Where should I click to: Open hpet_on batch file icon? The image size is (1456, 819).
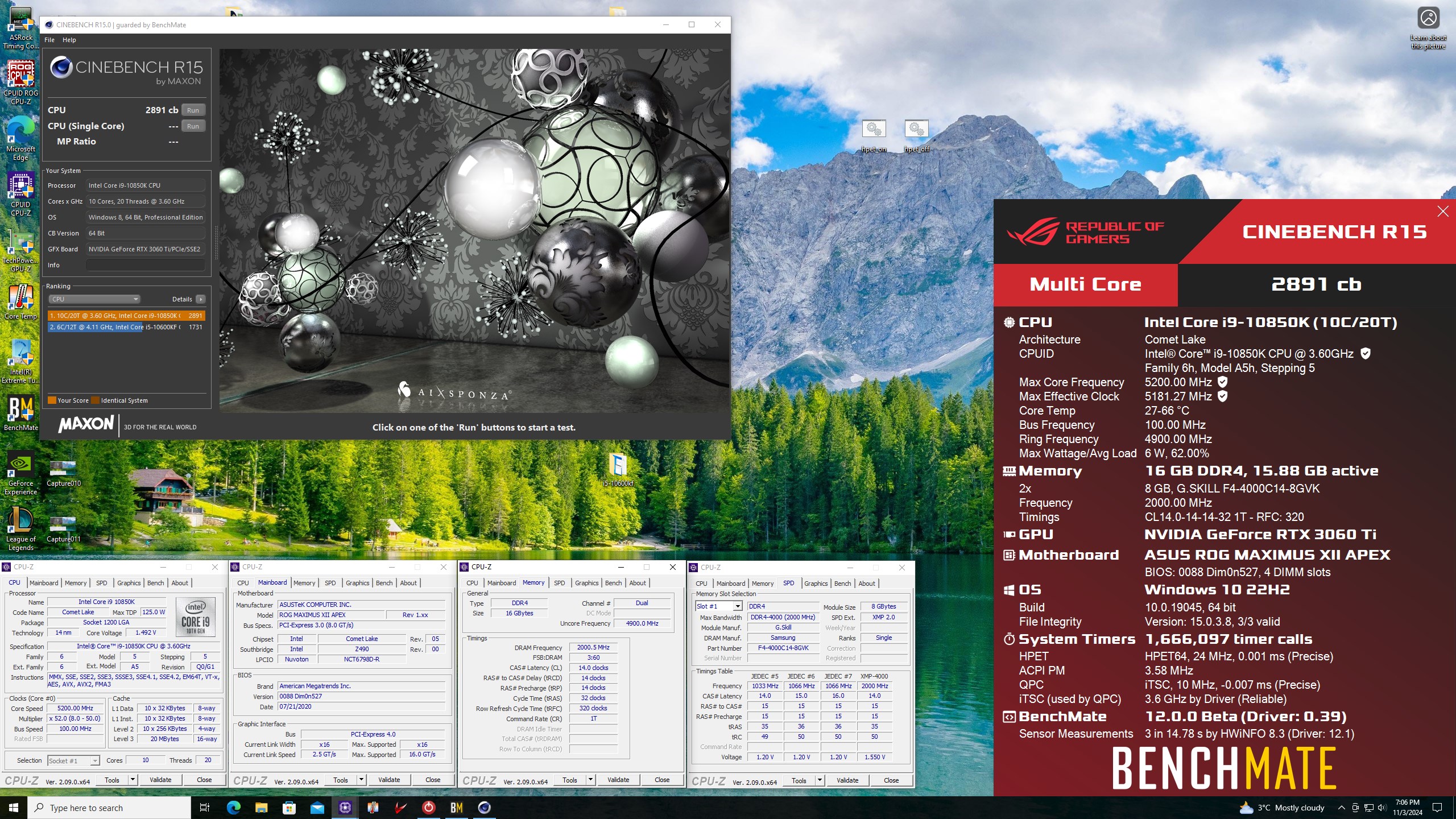click(x=874, y=136)
